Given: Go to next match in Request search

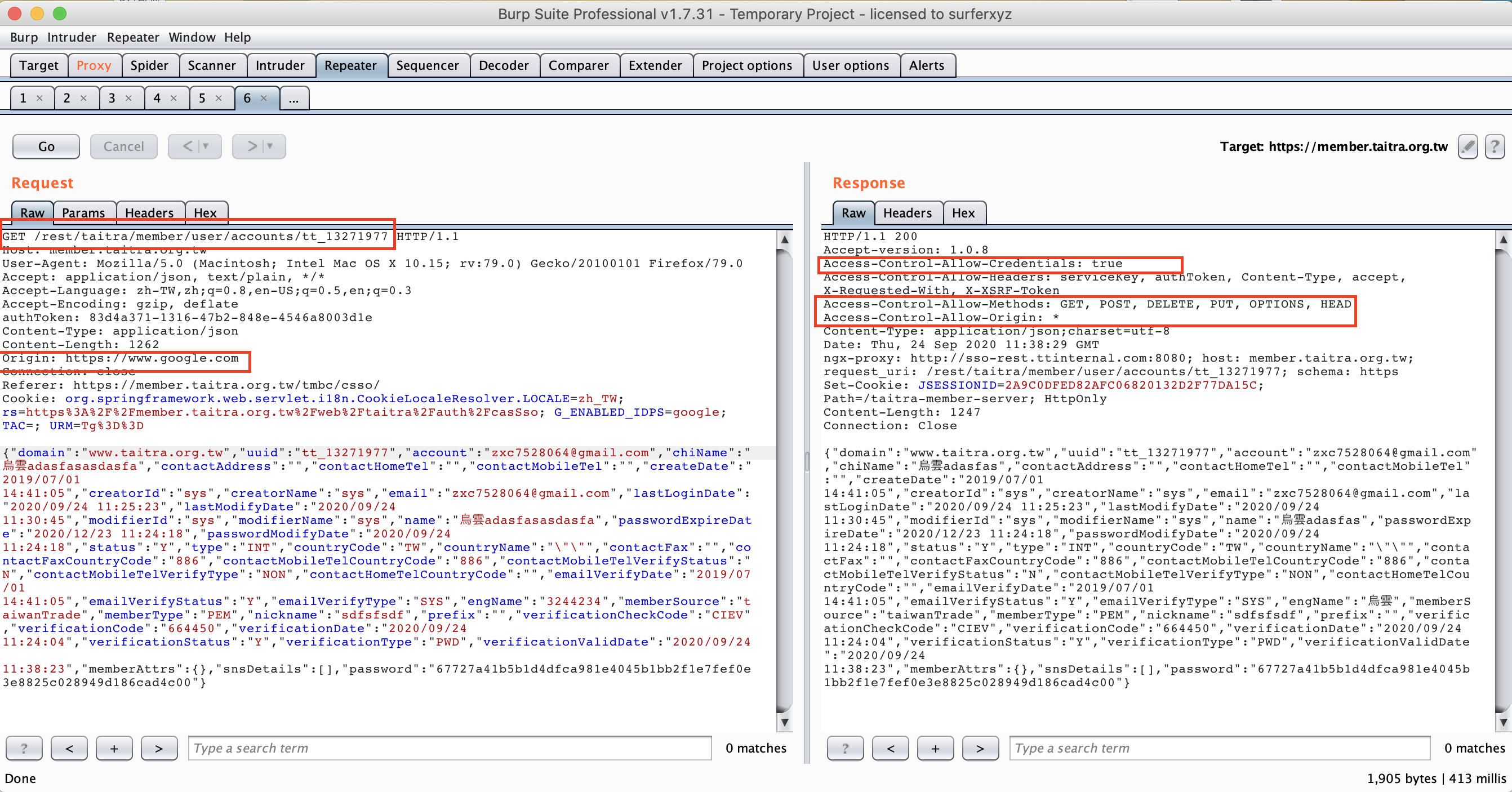Looking at the screenshot, I should tap(159, 748).
